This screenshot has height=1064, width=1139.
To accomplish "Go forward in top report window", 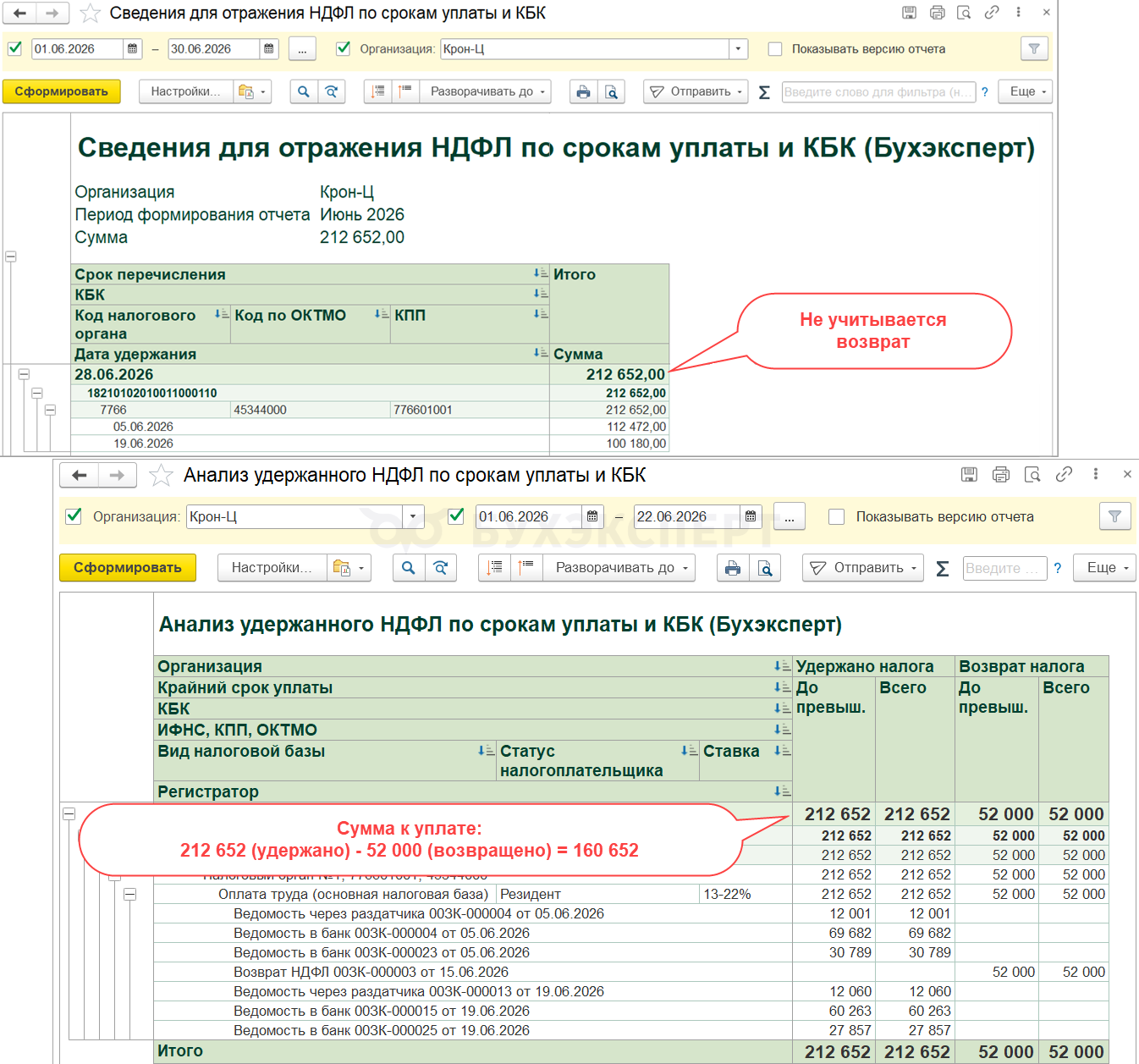I will 52,14.
